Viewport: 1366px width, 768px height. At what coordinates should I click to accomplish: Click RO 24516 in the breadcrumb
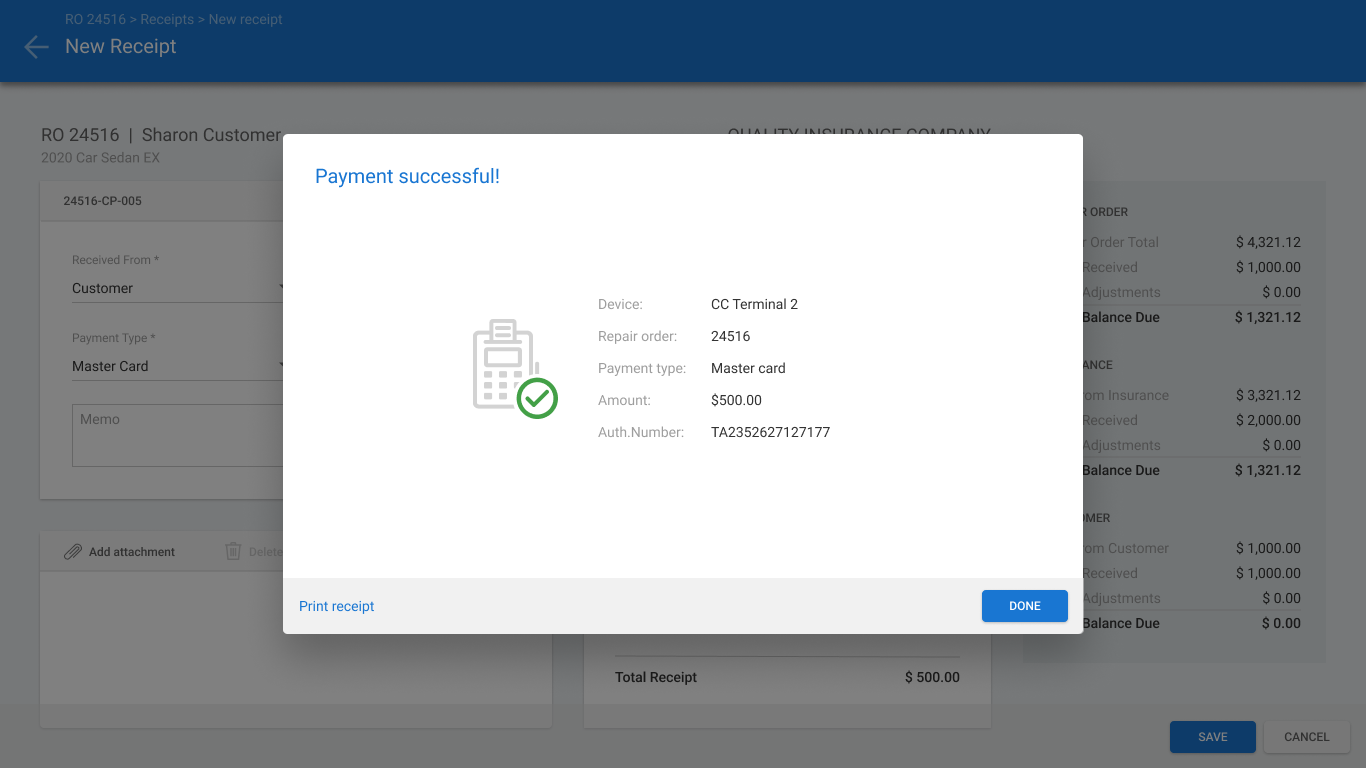click(x=96, y=19)
